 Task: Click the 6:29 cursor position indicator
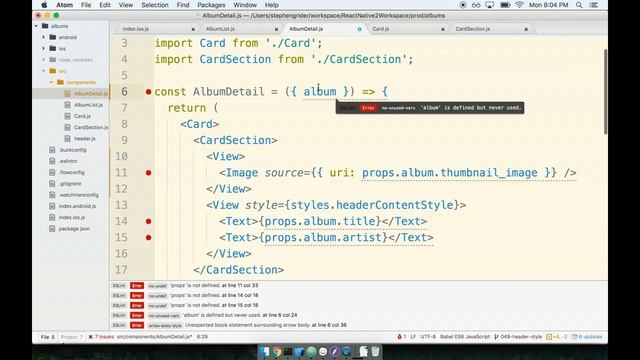(x=202, y=337)
